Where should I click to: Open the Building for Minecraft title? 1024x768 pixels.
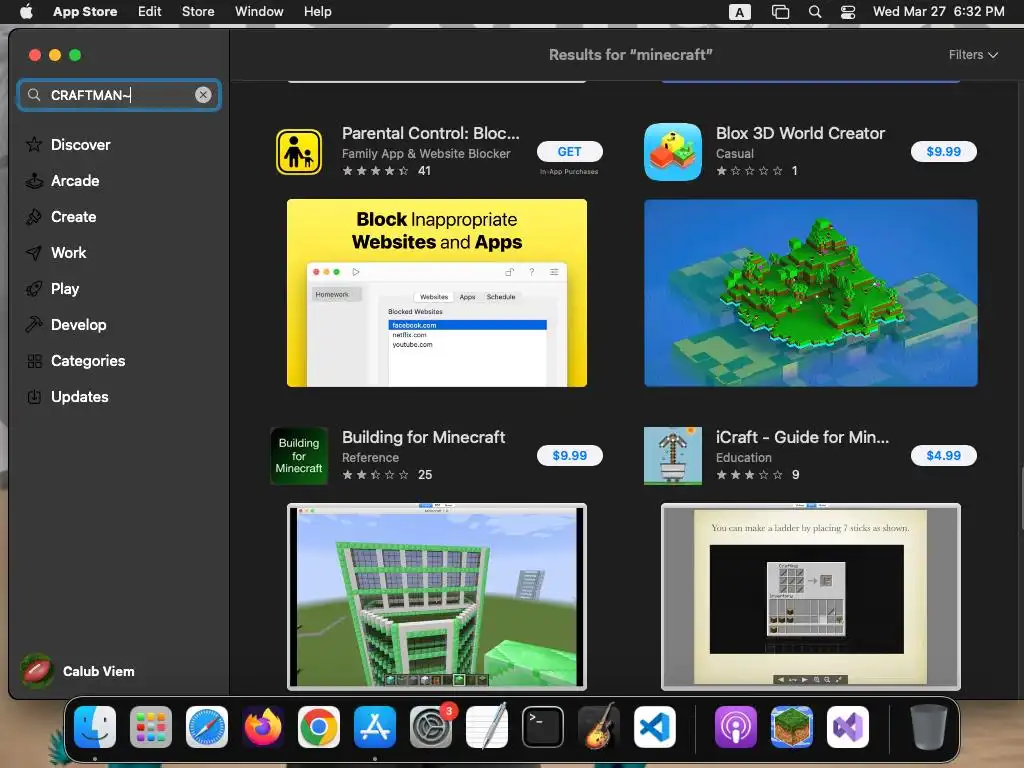click(x=423, y=437)
